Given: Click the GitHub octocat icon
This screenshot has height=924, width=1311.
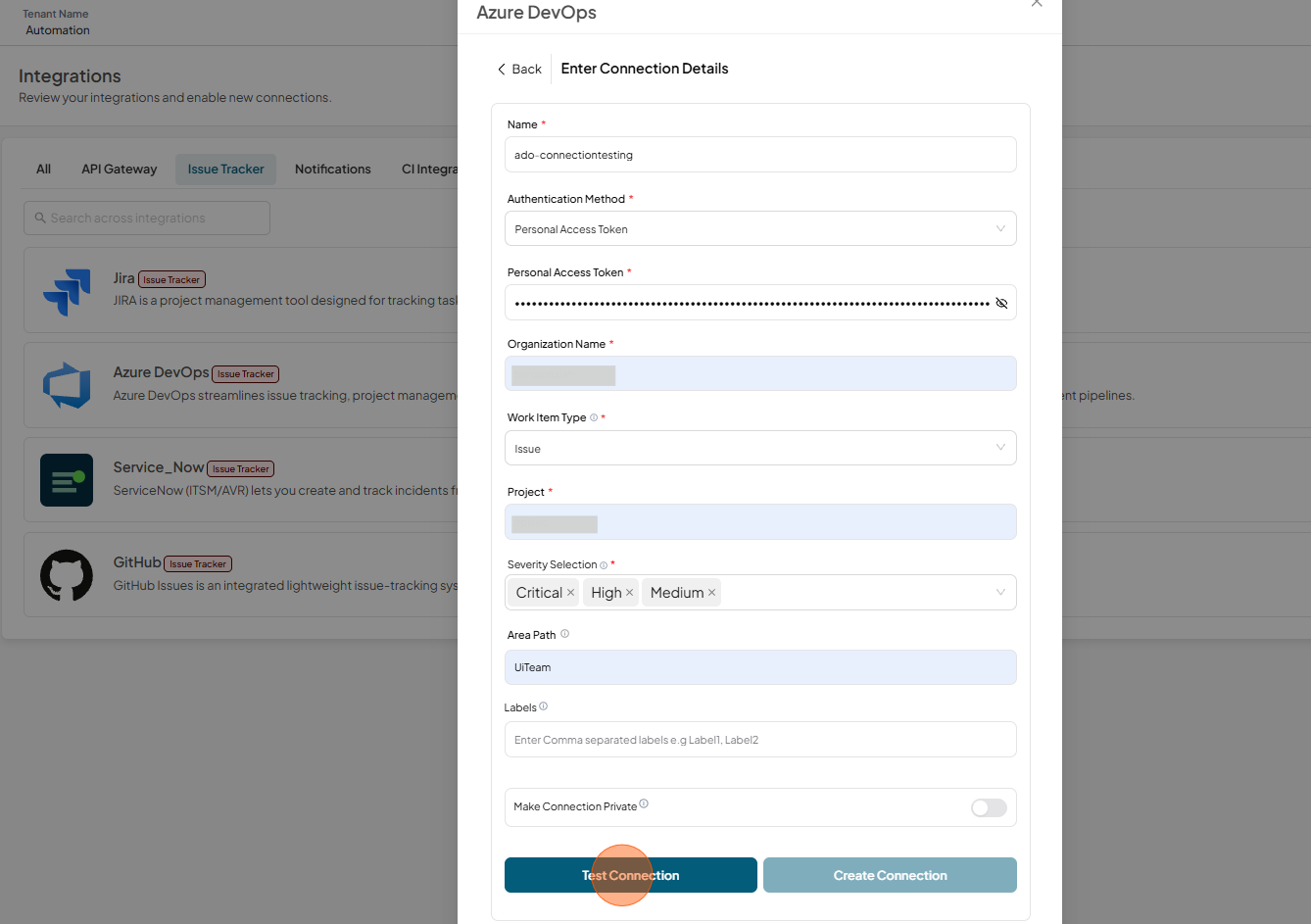Looking at the screenshot, I should (67, 575).
